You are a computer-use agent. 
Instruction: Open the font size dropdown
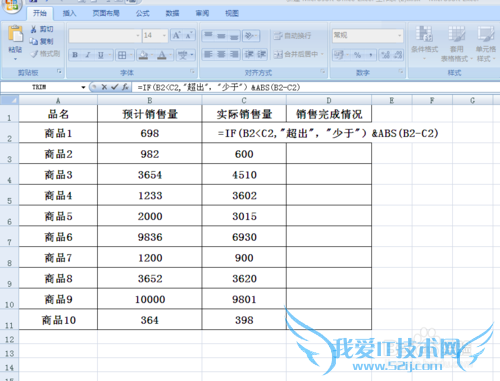(164, 35)
